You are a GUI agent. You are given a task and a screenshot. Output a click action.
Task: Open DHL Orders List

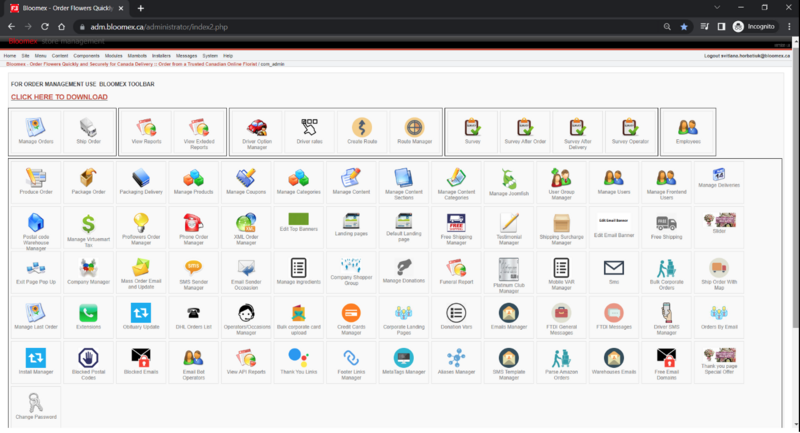pos(193,317)
